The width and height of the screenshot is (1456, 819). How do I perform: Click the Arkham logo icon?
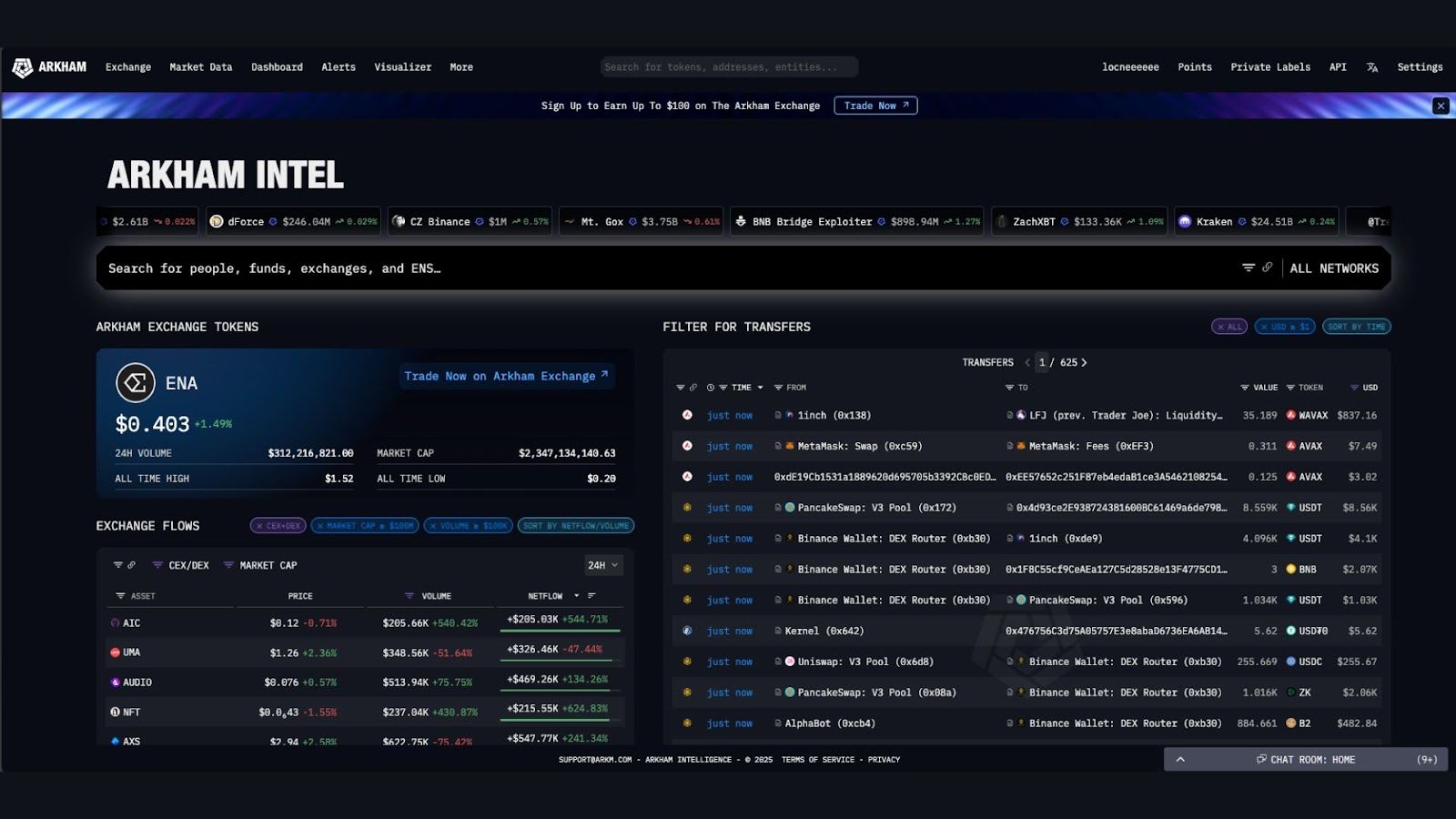click(22, 67)
